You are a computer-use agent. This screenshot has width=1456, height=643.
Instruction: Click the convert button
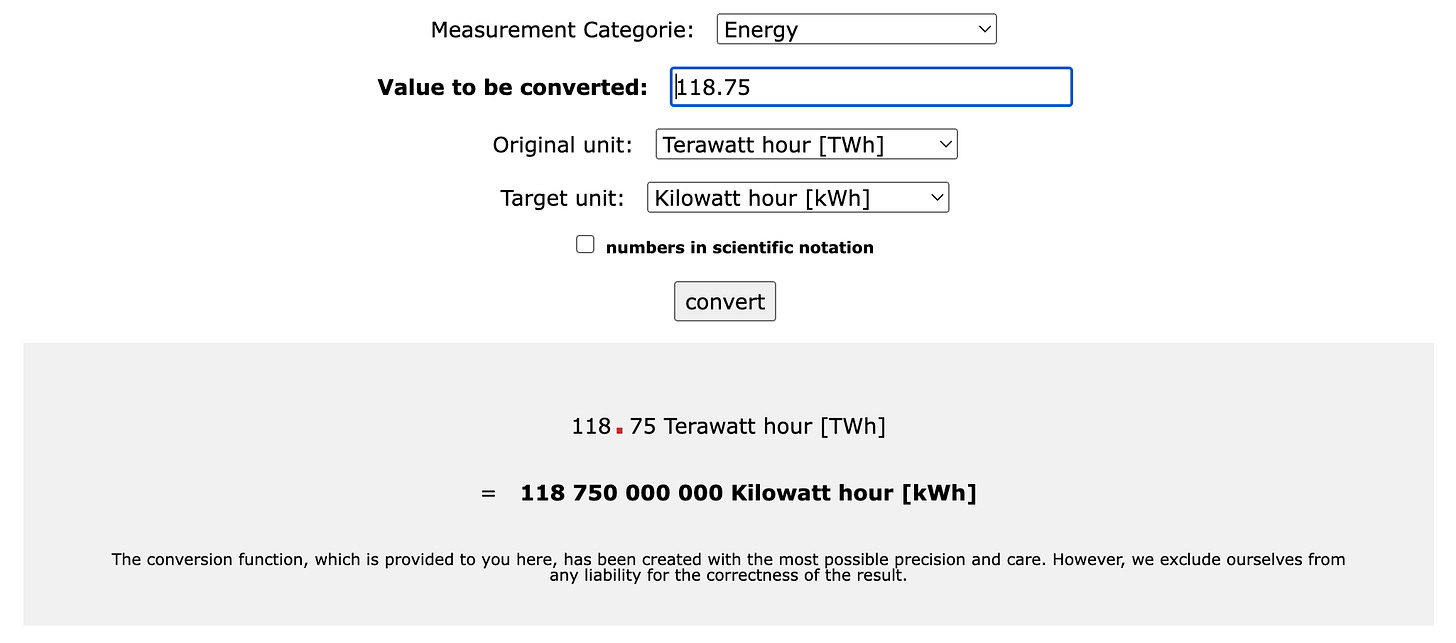coord(725,302)
